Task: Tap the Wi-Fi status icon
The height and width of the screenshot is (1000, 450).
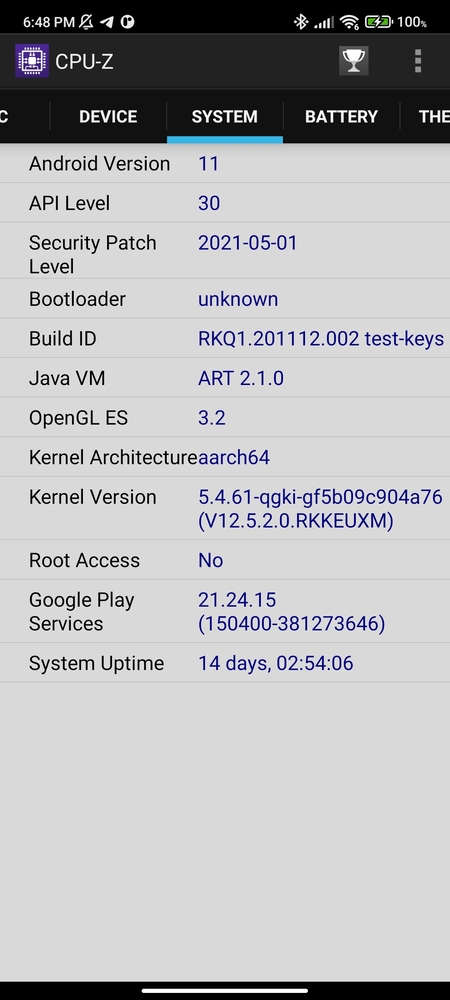Action: click(349, 22)
